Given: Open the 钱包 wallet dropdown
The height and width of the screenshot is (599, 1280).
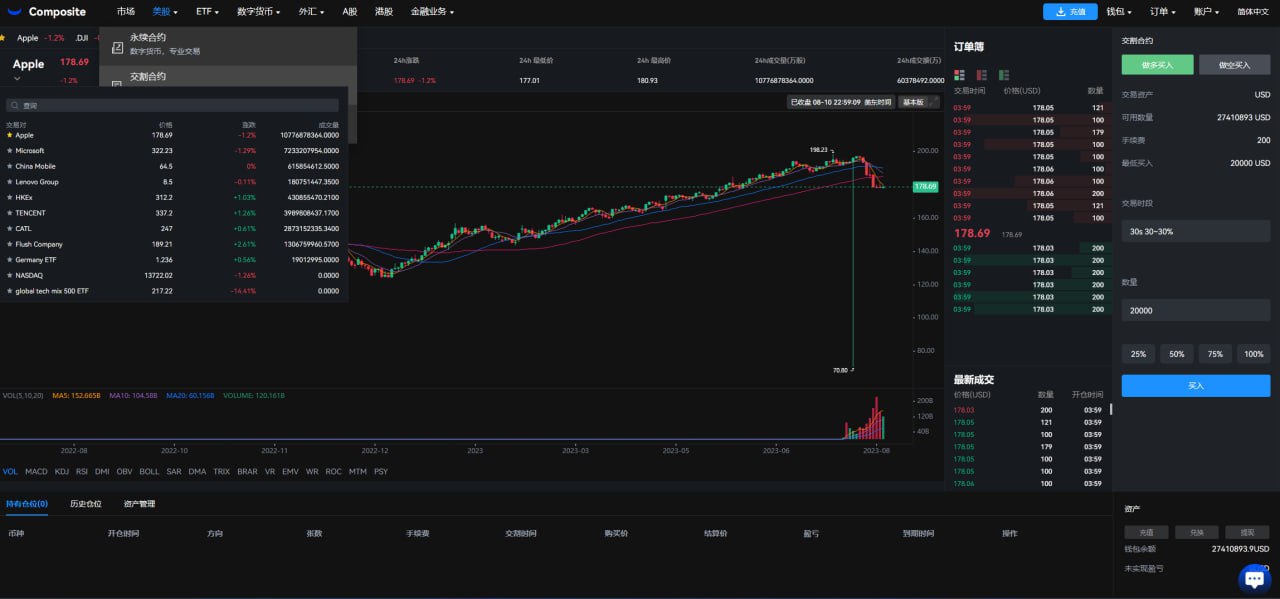Looking at the screenshot, I should (1118, 12).
